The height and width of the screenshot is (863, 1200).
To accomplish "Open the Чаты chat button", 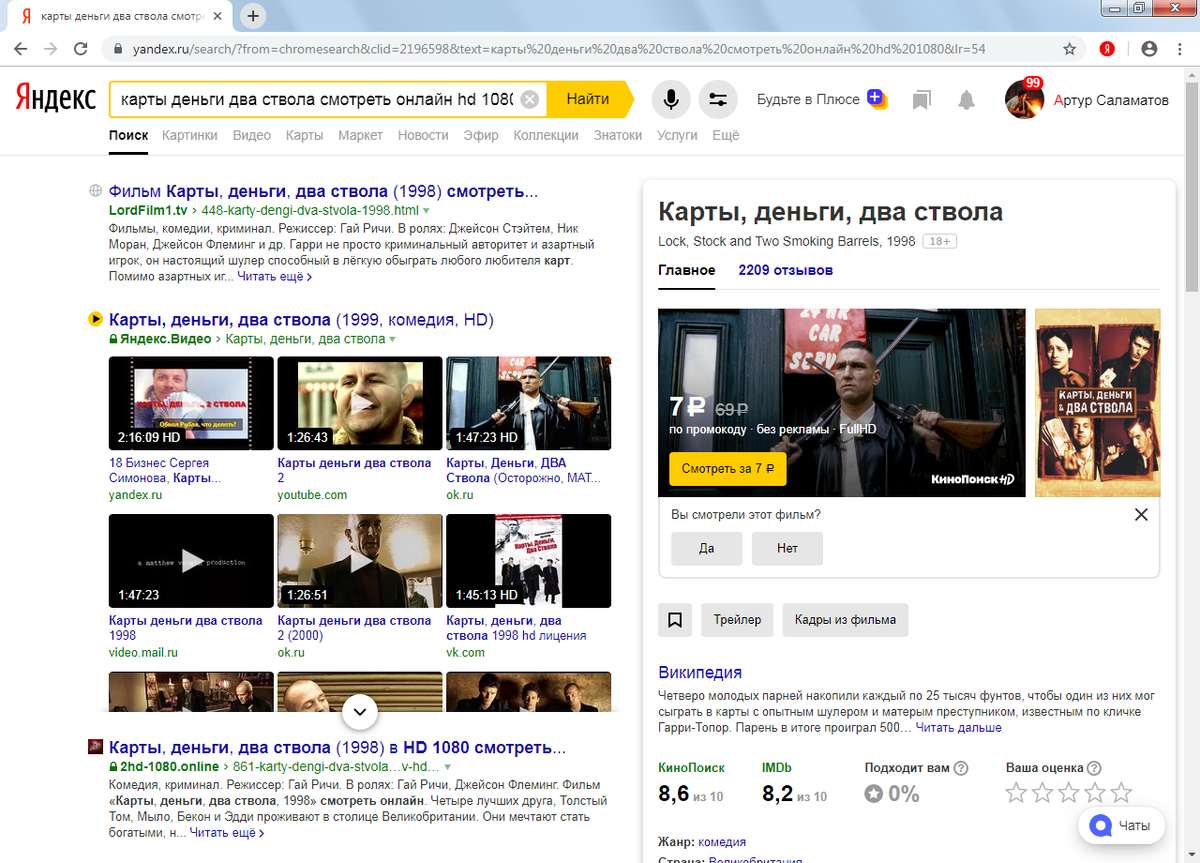I will pos(1121,826).
